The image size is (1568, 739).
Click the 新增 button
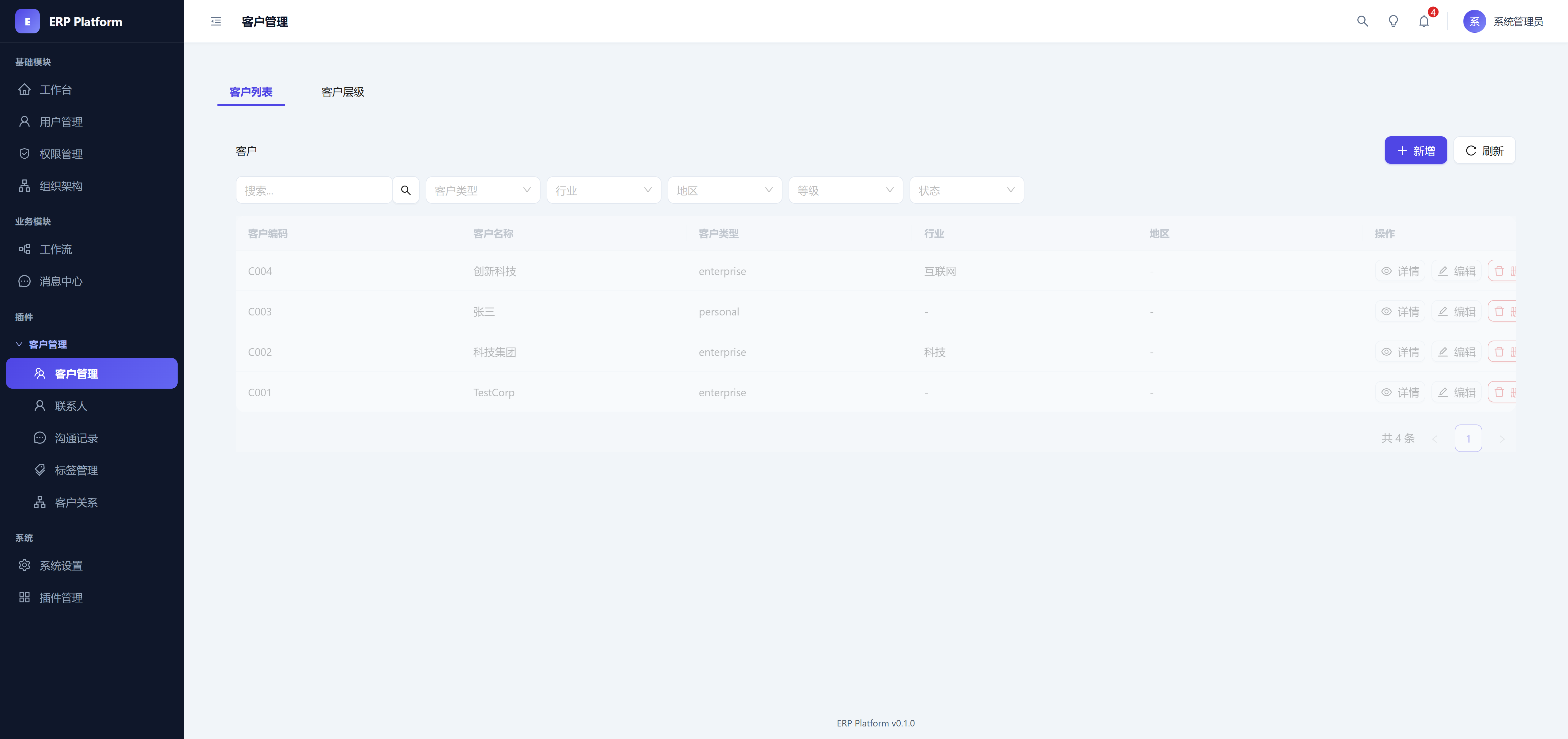coord(1415,151)
